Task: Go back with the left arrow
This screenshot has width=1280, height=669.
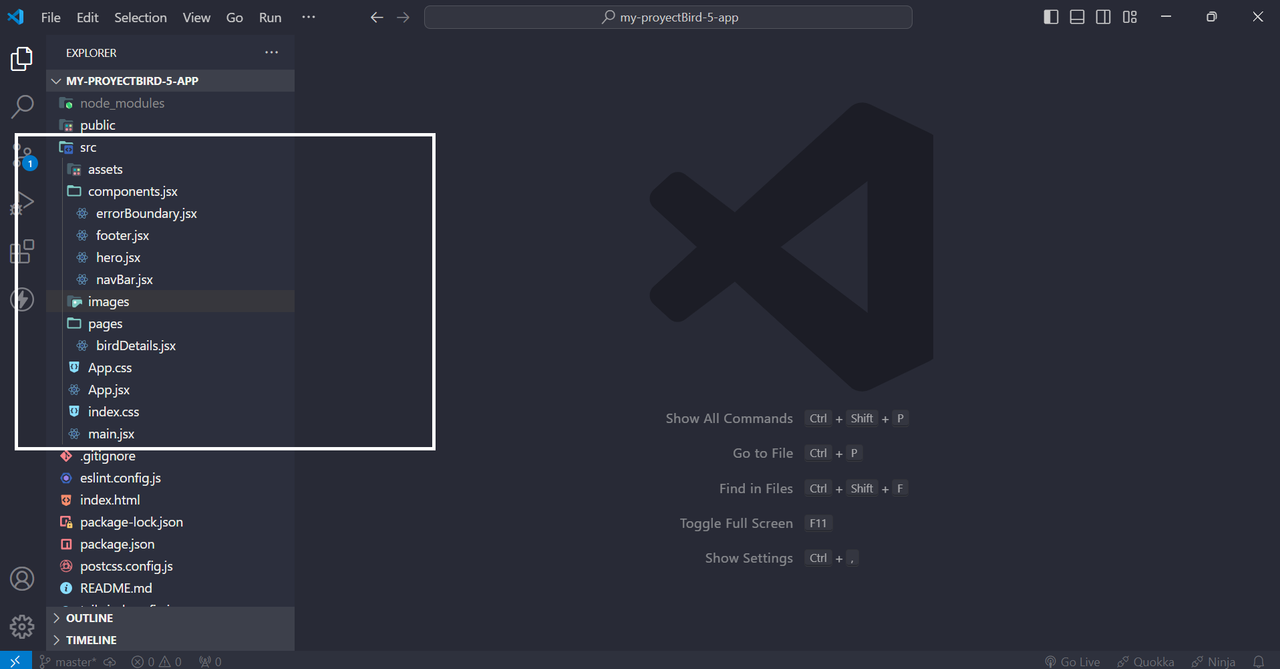Action: pos(377,17)
